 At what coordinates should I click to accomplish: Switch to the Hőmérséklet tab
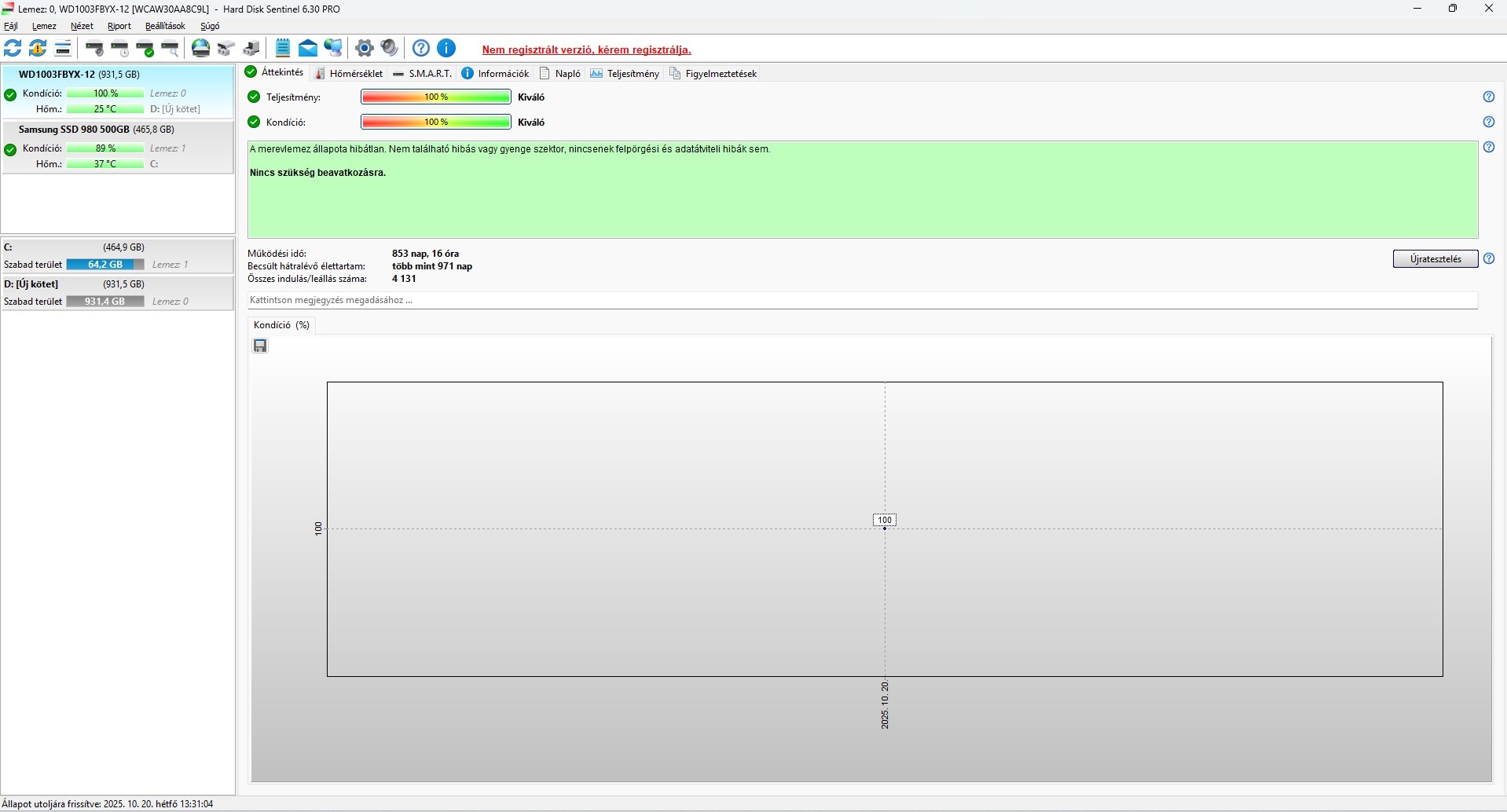(349, 73)
